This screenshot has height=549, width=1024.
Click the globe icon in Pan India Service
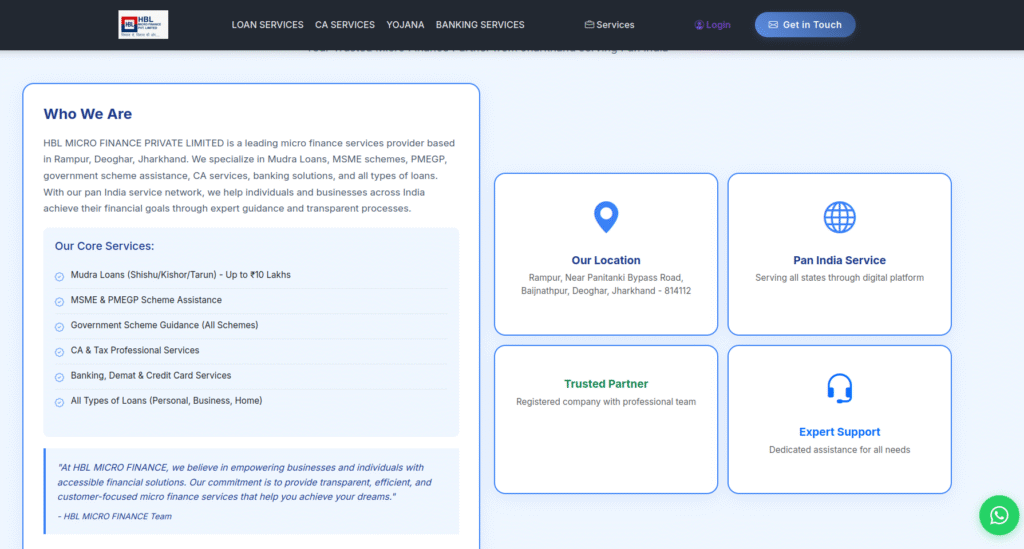(839, 217)
